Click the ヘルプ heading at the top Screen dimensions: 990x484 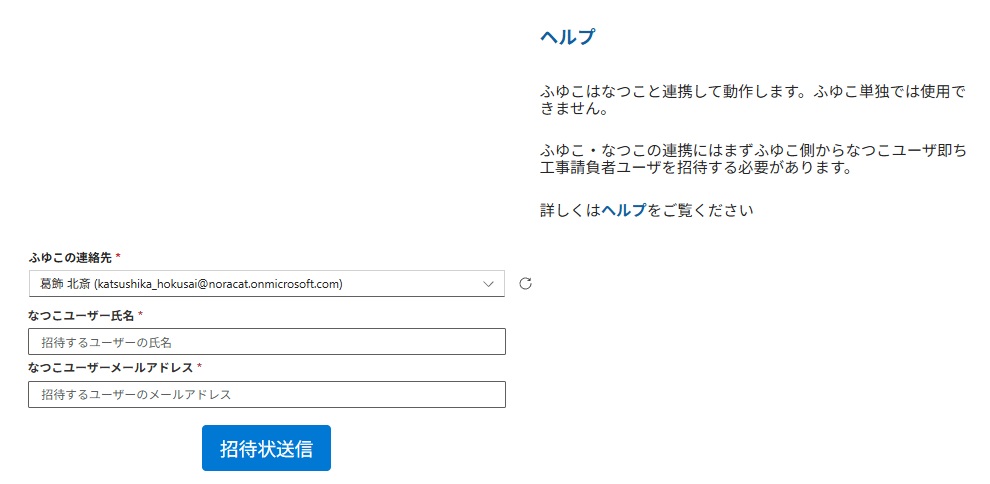point(567,38)
